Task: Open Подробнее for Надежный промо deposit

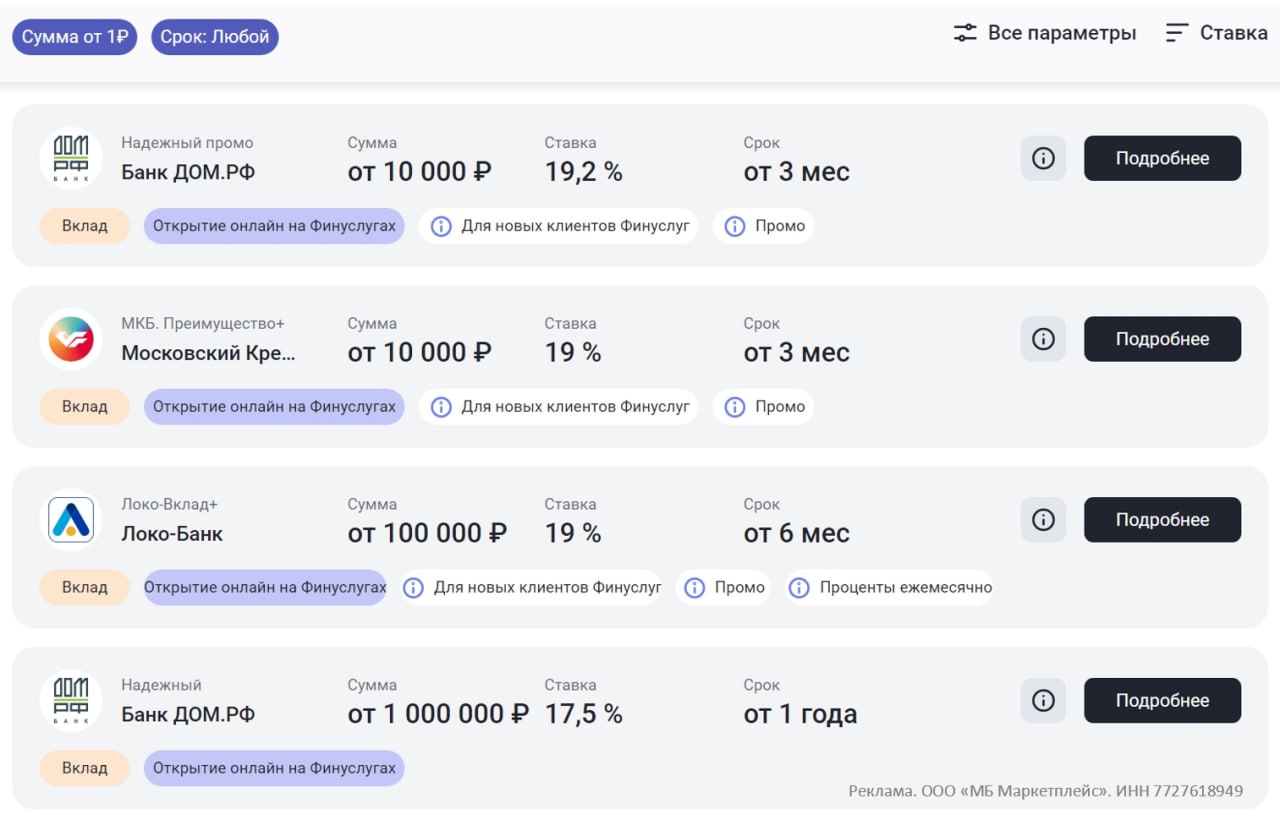Action: tap(1162, 158)
